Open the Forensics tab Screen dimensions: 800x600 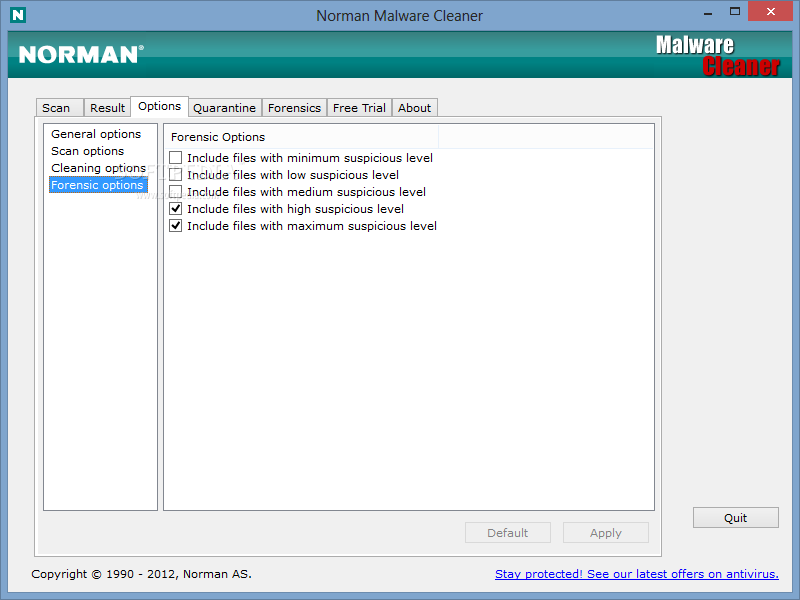coord(294,108)
